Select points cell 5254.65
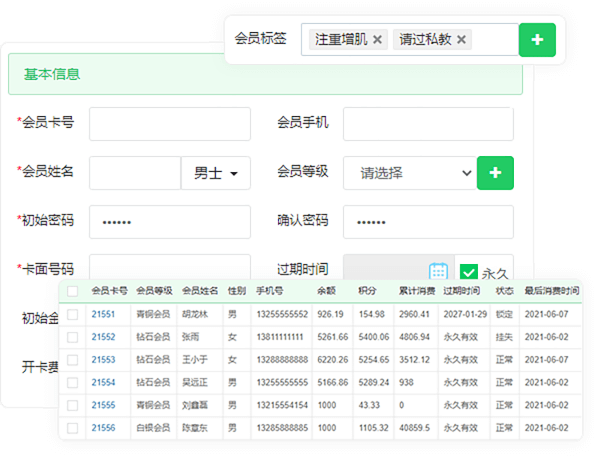Screen dimensions: 598x456 [374, 360]
